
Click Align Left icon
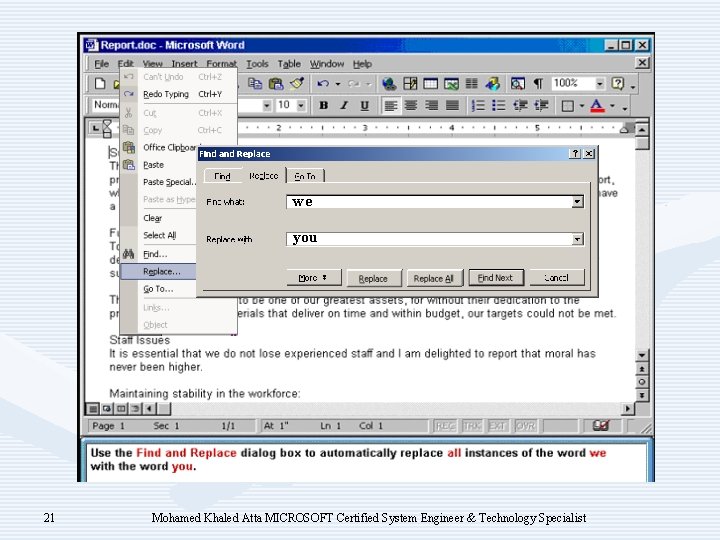point(390,106)
